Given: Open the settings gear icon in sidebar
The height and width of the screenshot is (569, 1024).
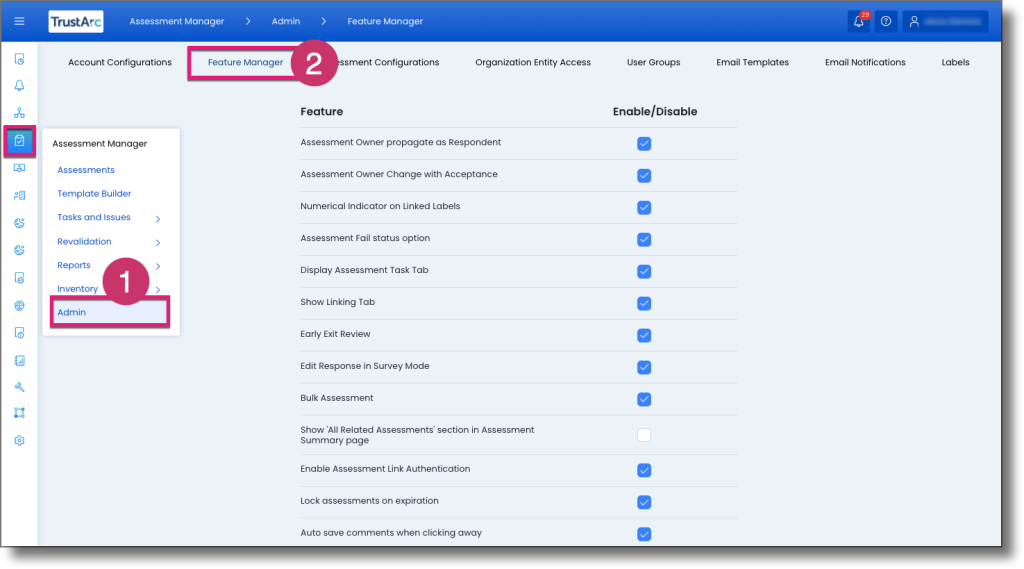Looking at the screenshot, I should pos(20,440).
